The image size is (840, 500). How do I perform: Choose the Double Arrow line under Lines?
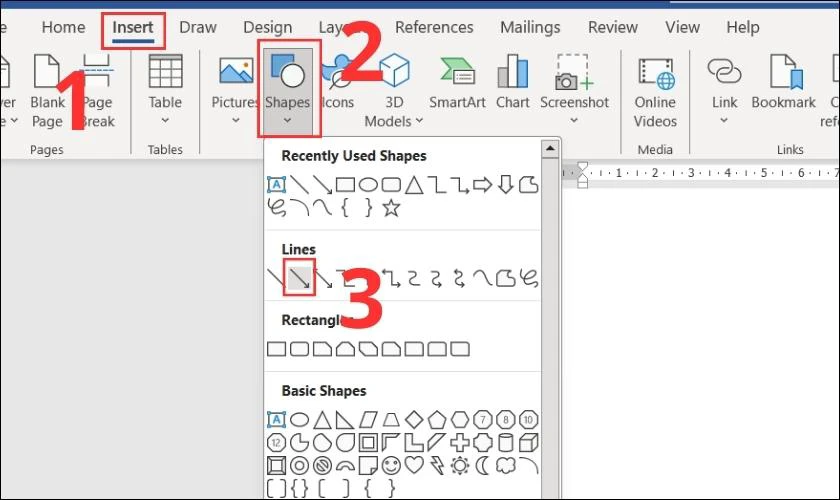coord(323,279)
